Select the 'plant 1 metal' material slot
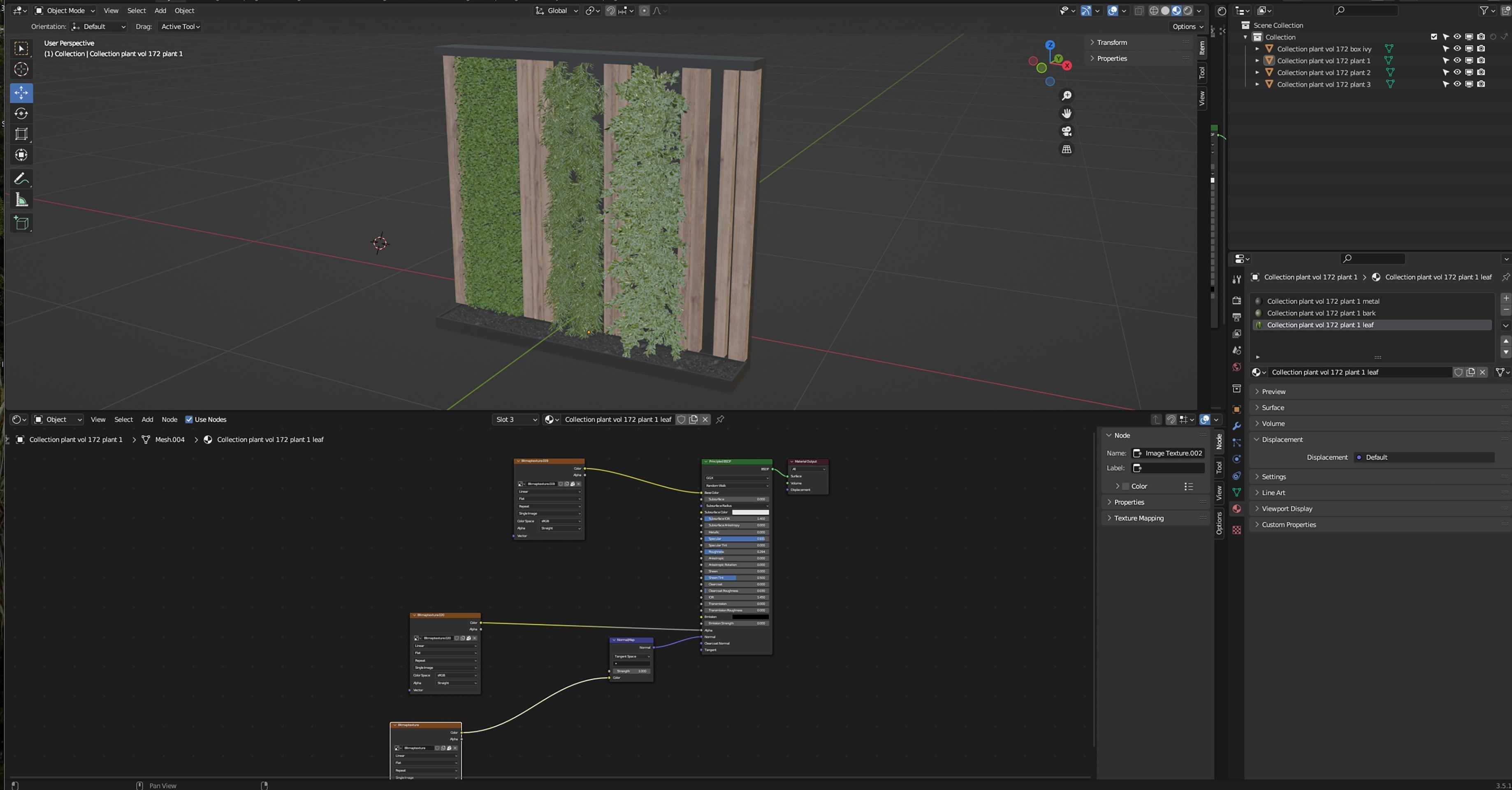1512x790 pixels. click(1371, 301)
